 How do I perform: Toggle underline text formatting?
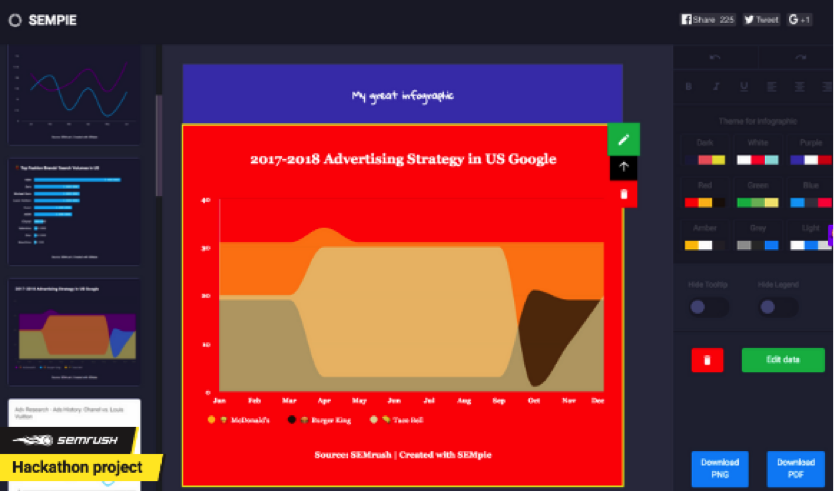[x=744, y=86]
